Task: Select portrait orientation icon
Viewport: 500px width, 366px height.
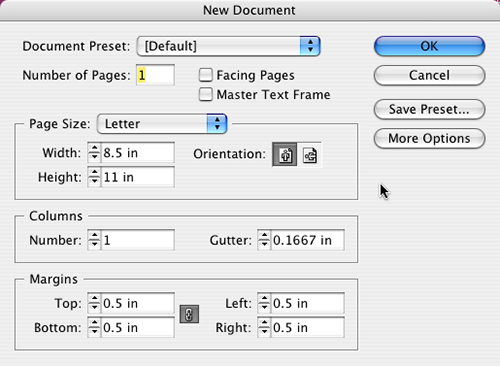Action: coord(285,155)
